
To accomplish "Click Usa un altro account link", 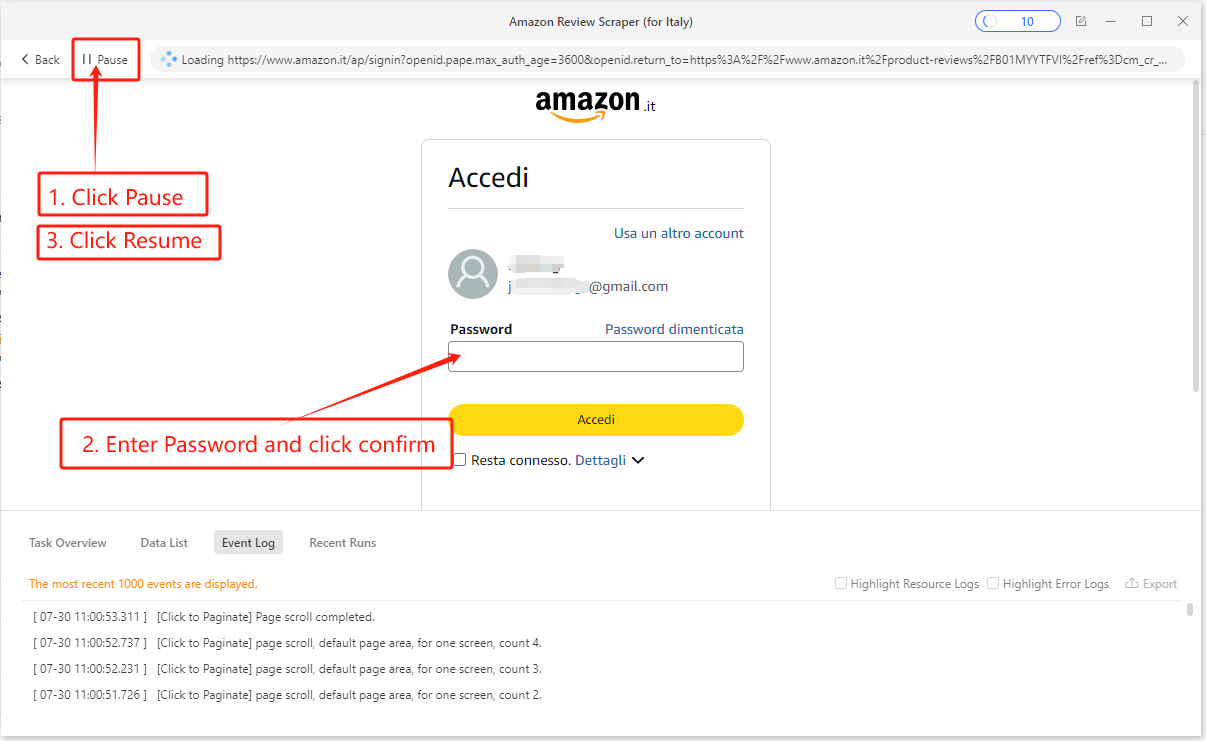I will (679, 233).
